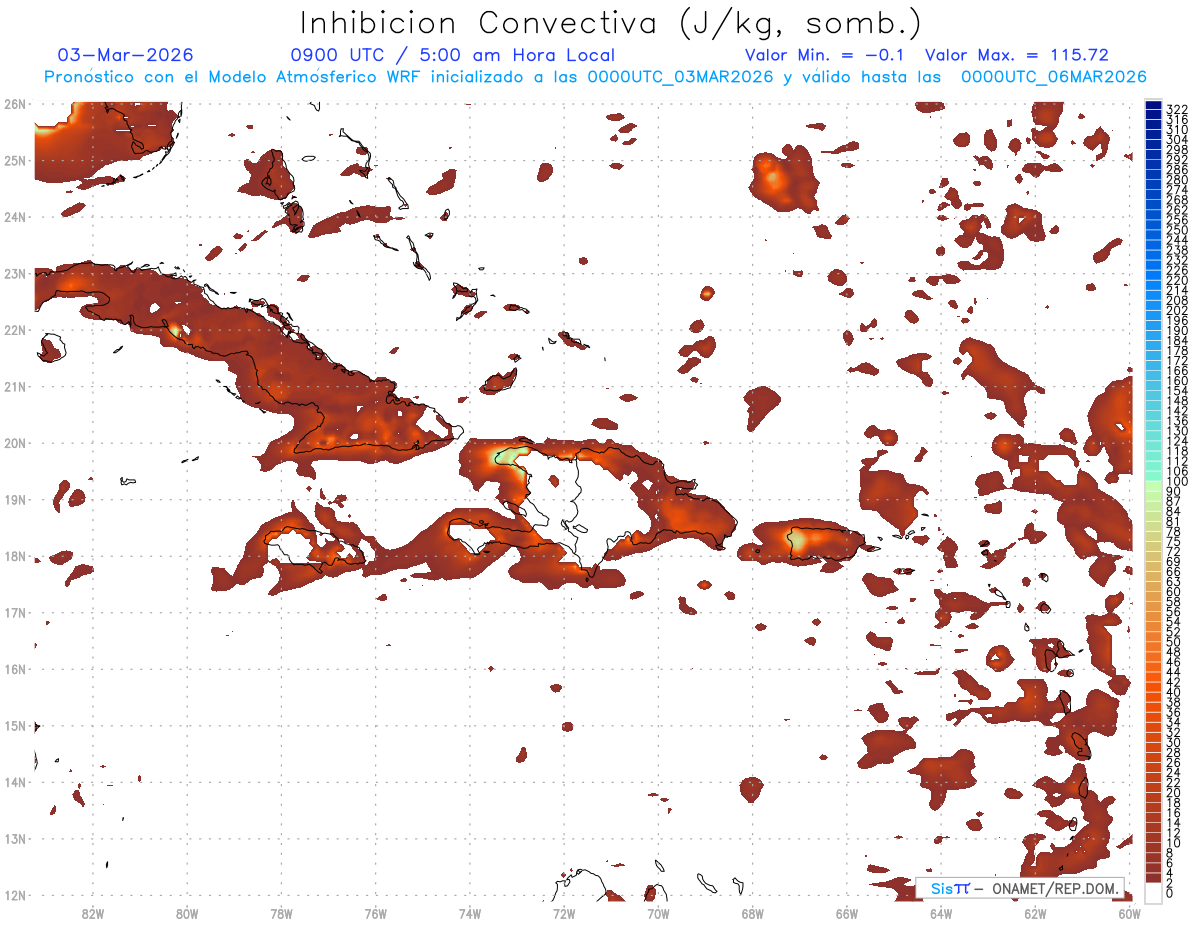Click the 'Valor Max. = 115.72' text

click(1017, 55)
